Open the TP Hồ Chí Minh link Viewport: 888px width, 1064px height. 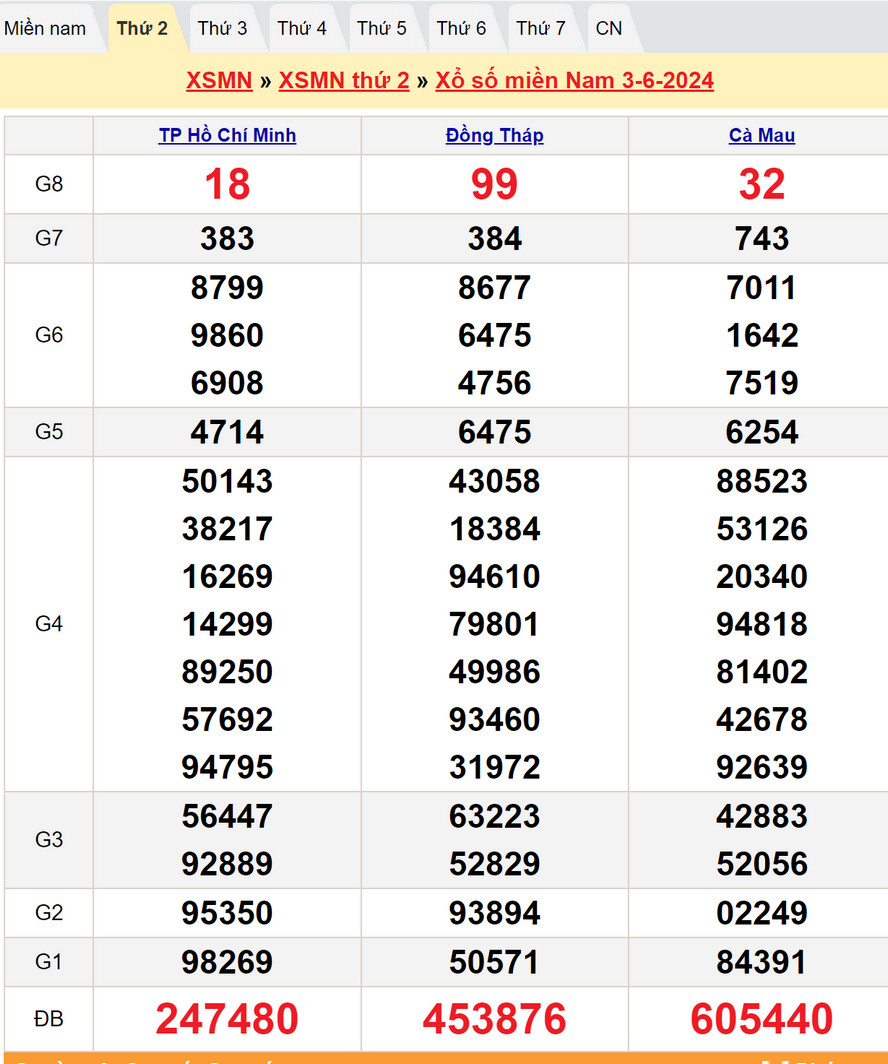pyautogui.click(x=227, y=136)
